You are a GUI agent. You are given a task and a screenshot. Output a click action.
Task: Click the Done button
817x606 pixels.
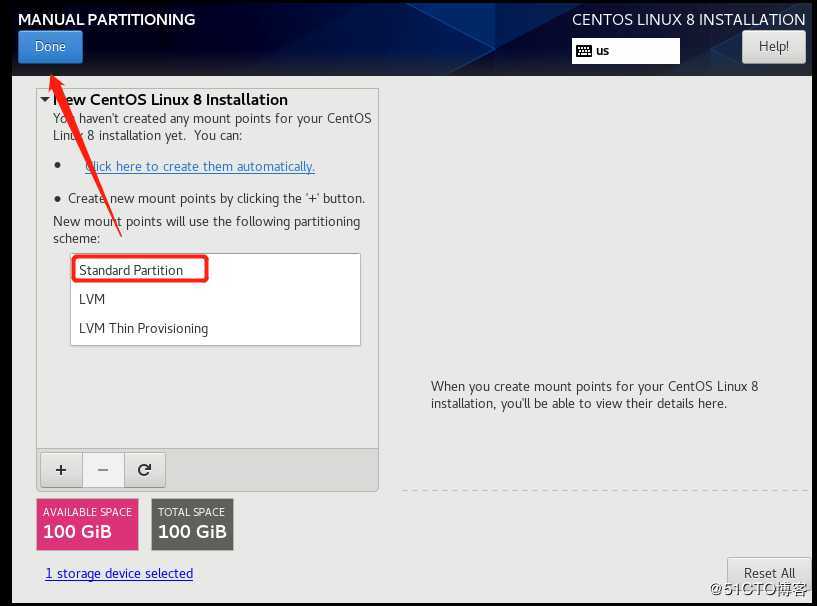50,47
